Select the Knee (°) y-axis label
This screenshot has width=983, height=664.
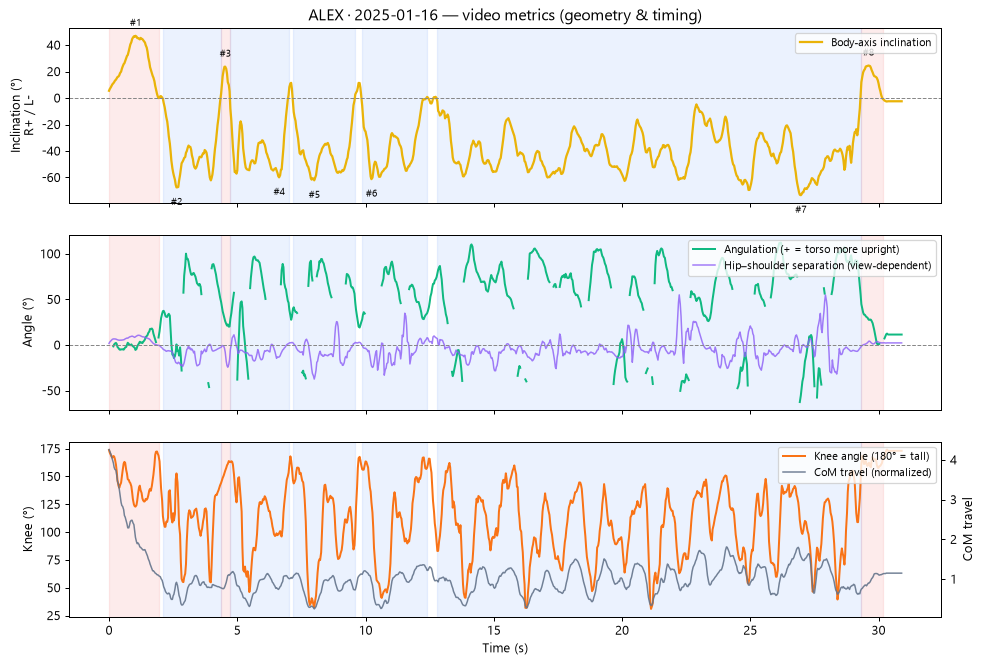pos(28,530)
